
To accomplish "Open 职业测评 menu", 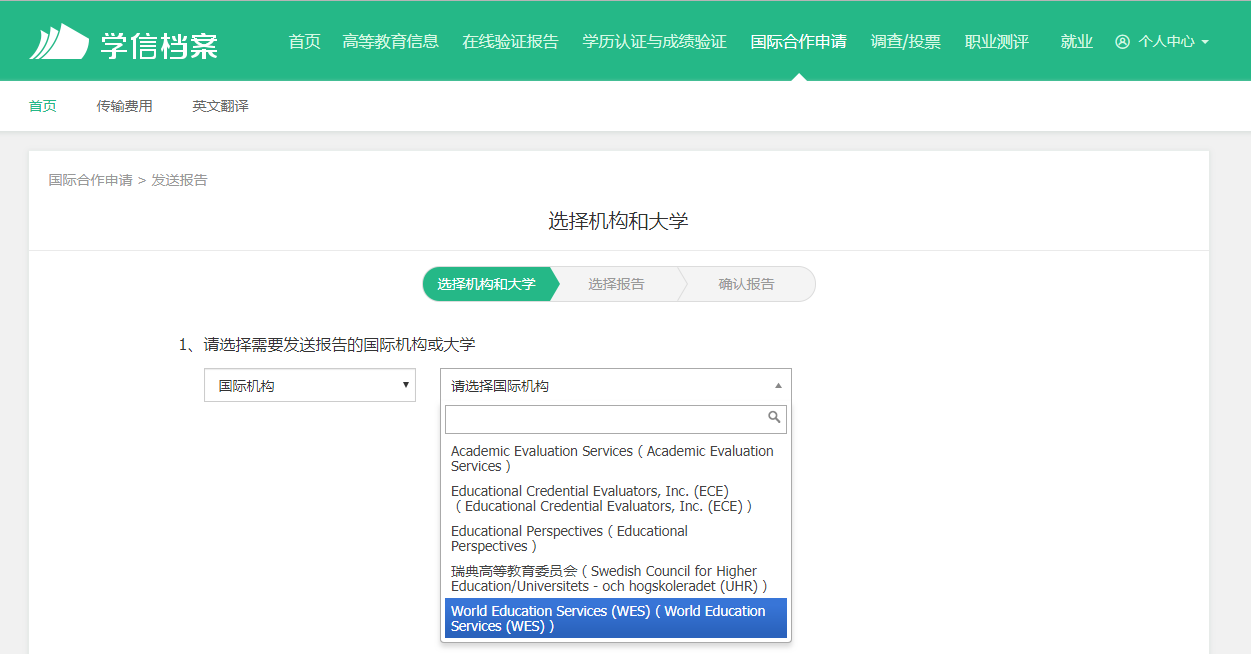I will (x=996, y=42).
